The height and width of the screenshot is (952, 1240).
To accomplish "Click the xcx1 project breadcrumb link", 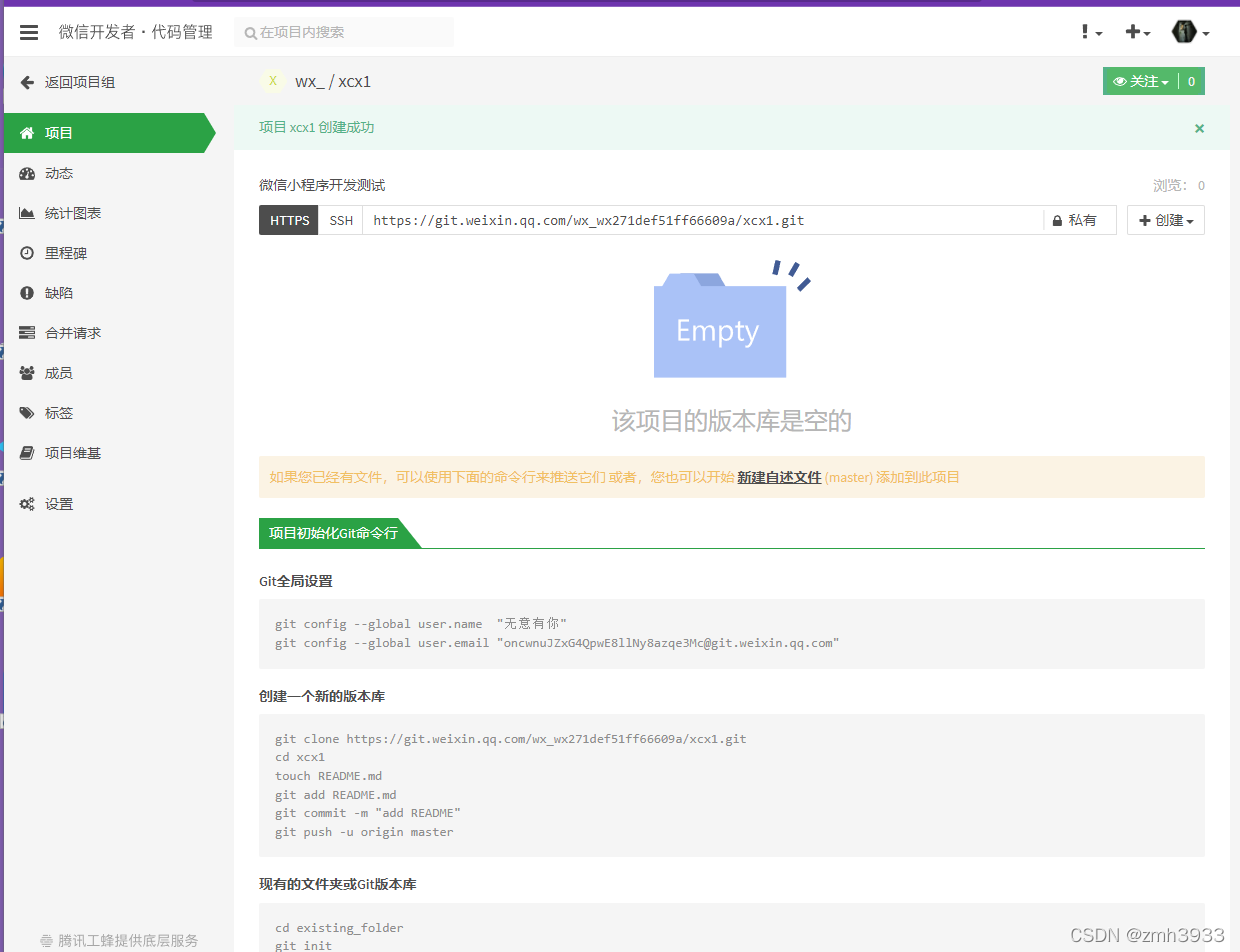I will pos(355,82).
